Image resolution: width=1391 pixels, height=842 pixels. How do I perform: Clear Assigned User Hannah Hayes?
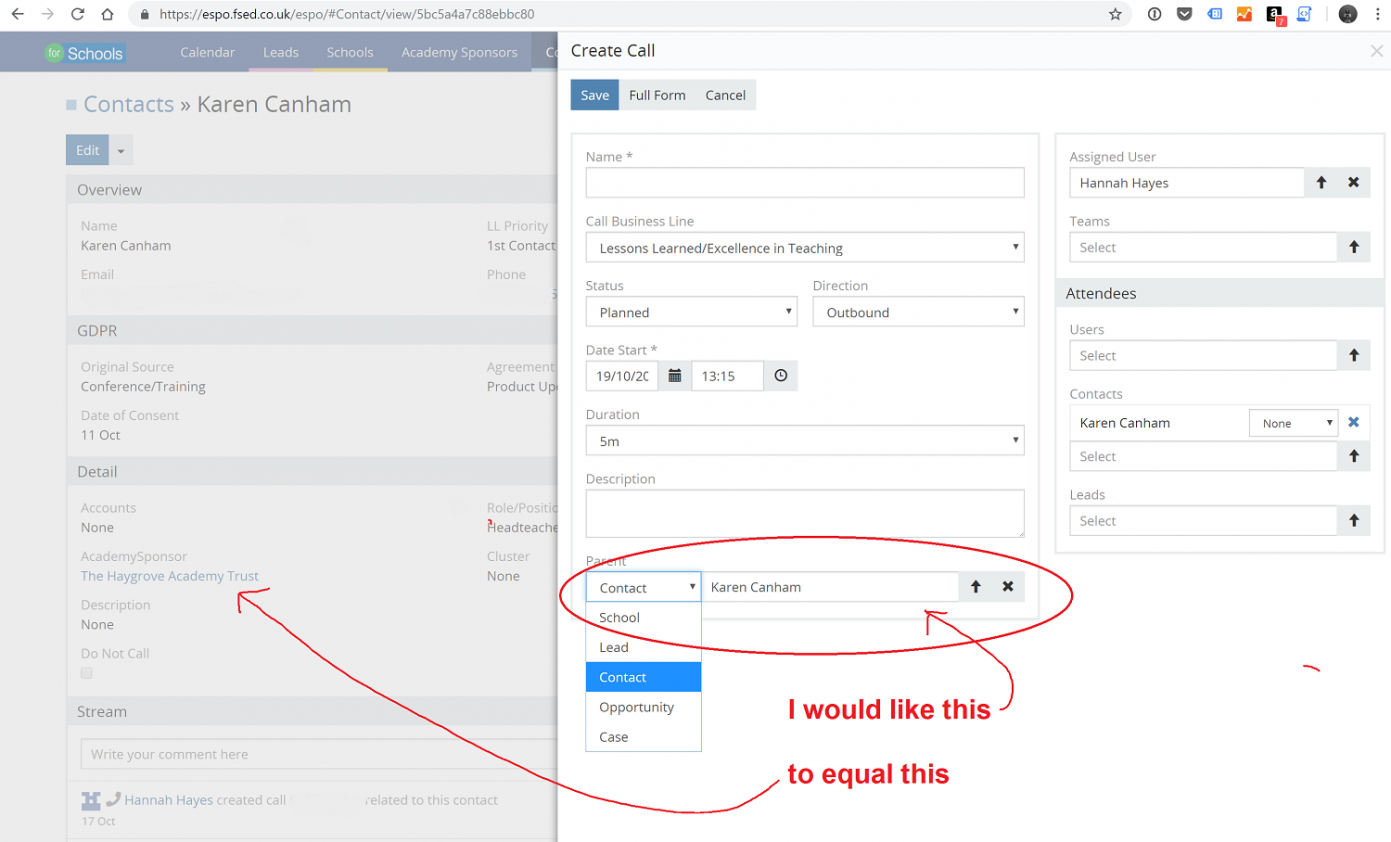click(1354, 183)
